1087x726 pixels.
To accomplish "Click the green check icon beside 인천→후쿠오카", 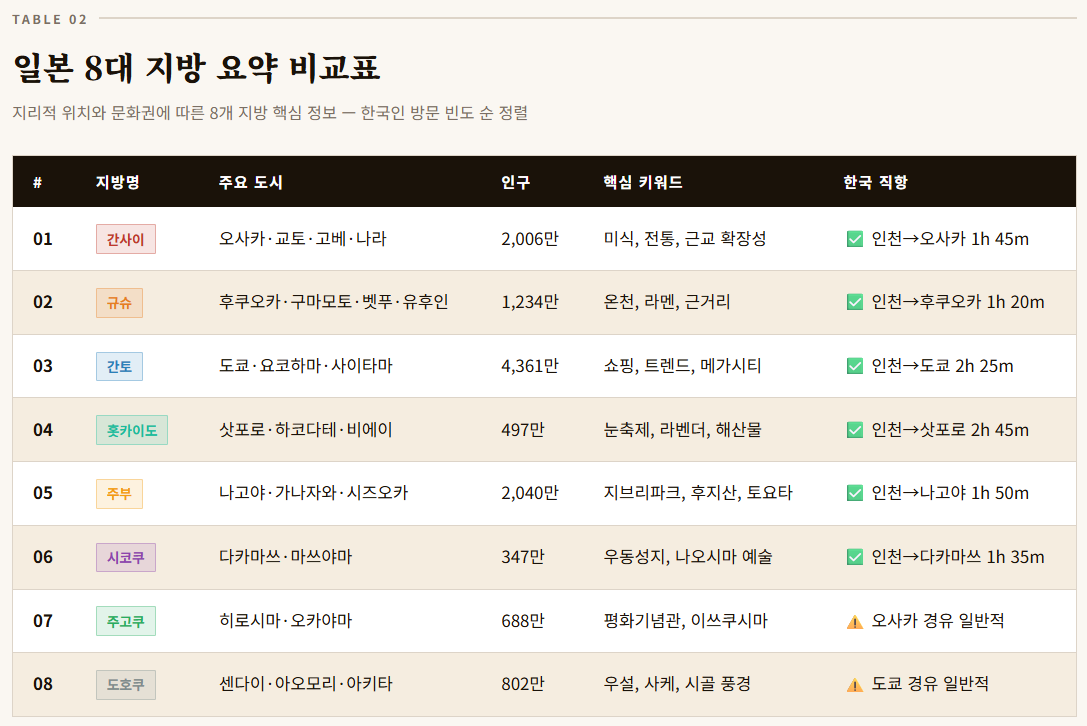I will point(855,302).
